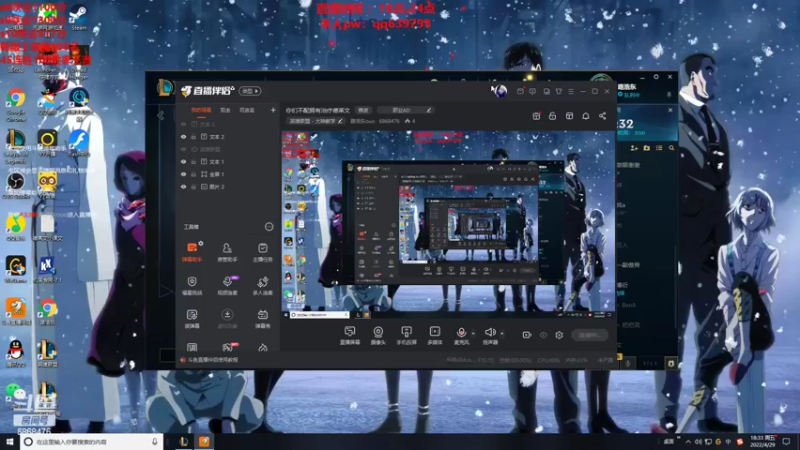Open the Steam desktop shortcut
800x450 pixels.
tap(79, 17)
